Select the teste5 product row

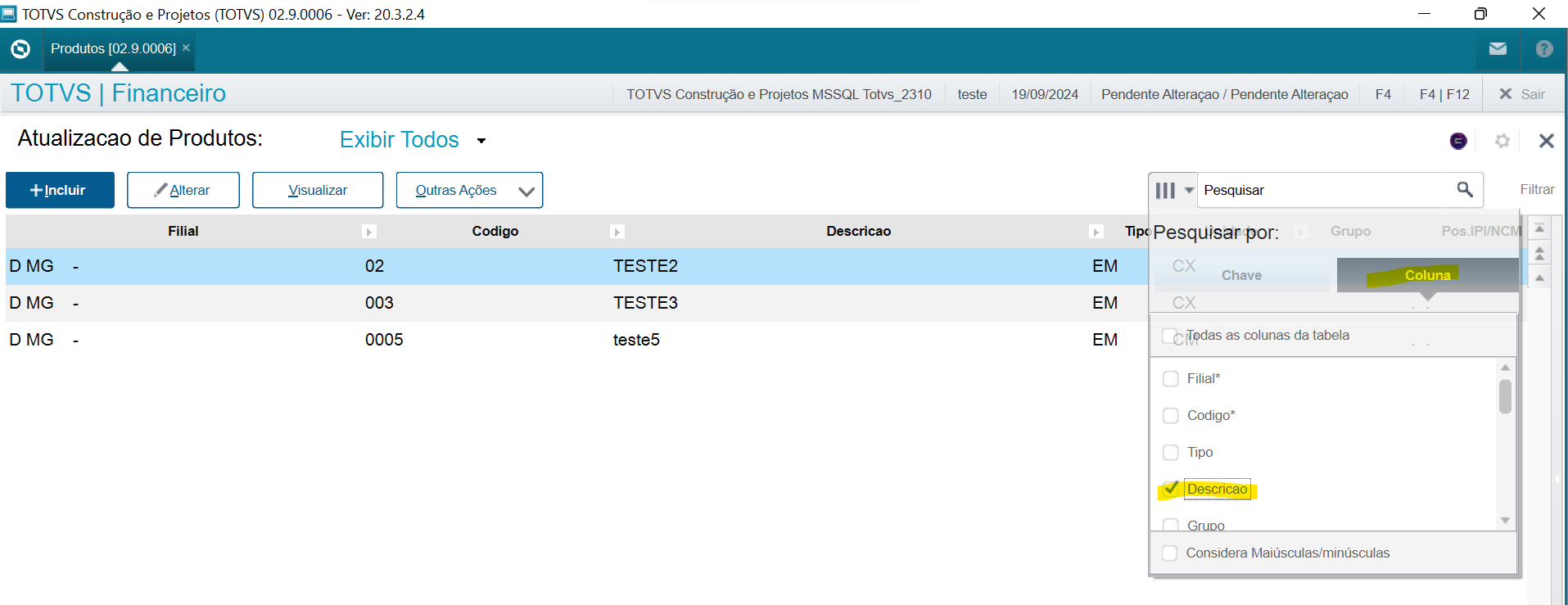(576, 340)
